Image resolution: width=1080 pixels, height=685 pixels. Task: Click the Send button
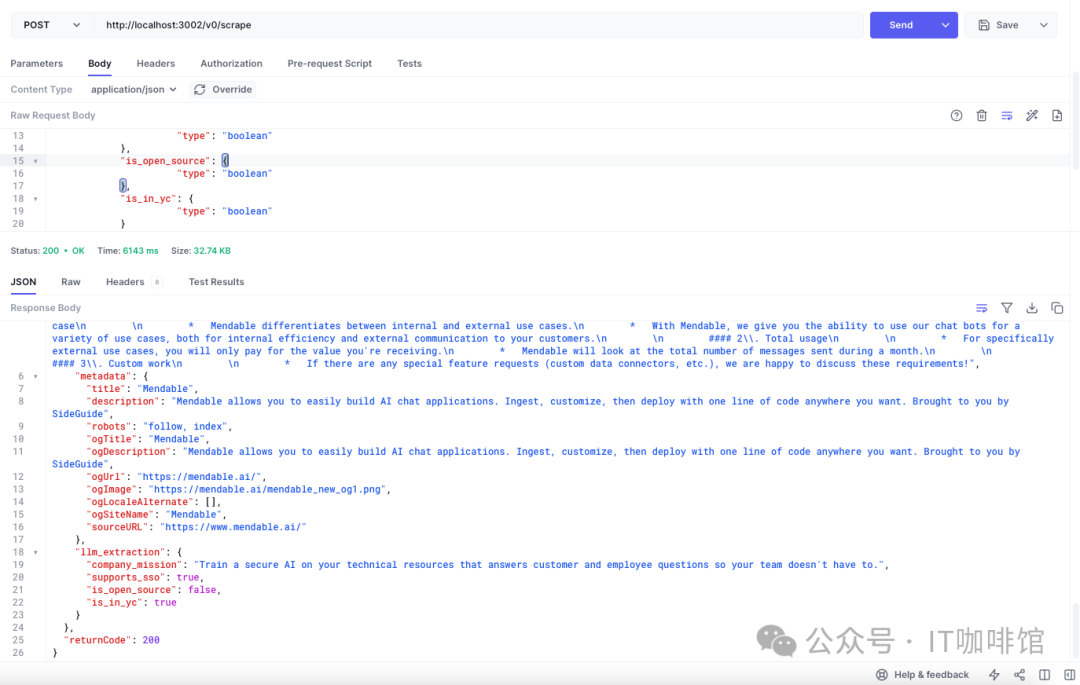click(900, 25)
